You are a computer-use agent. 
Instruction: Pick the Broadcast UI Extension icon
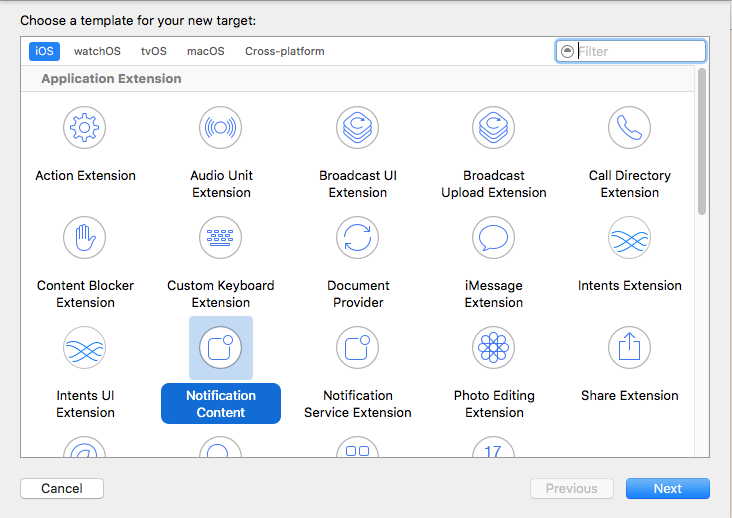pos(357,127)
